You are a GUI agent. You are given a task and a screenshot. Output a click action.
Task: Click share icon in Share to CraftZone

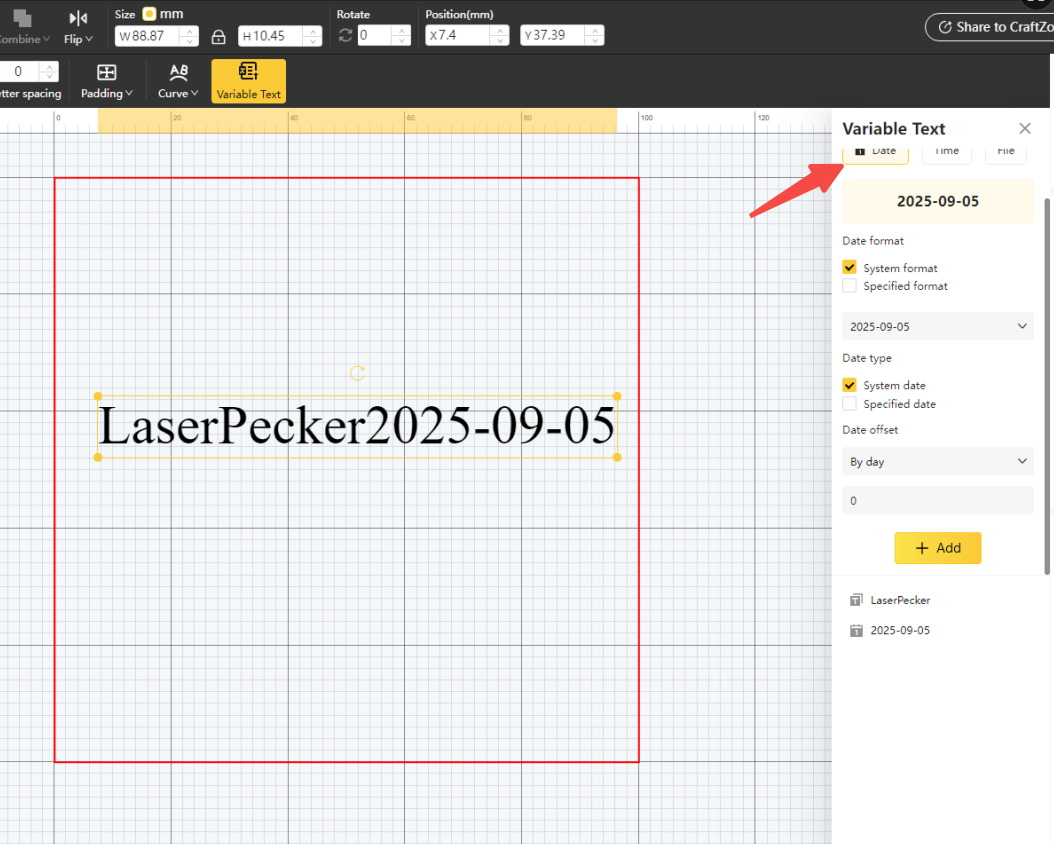945,27
